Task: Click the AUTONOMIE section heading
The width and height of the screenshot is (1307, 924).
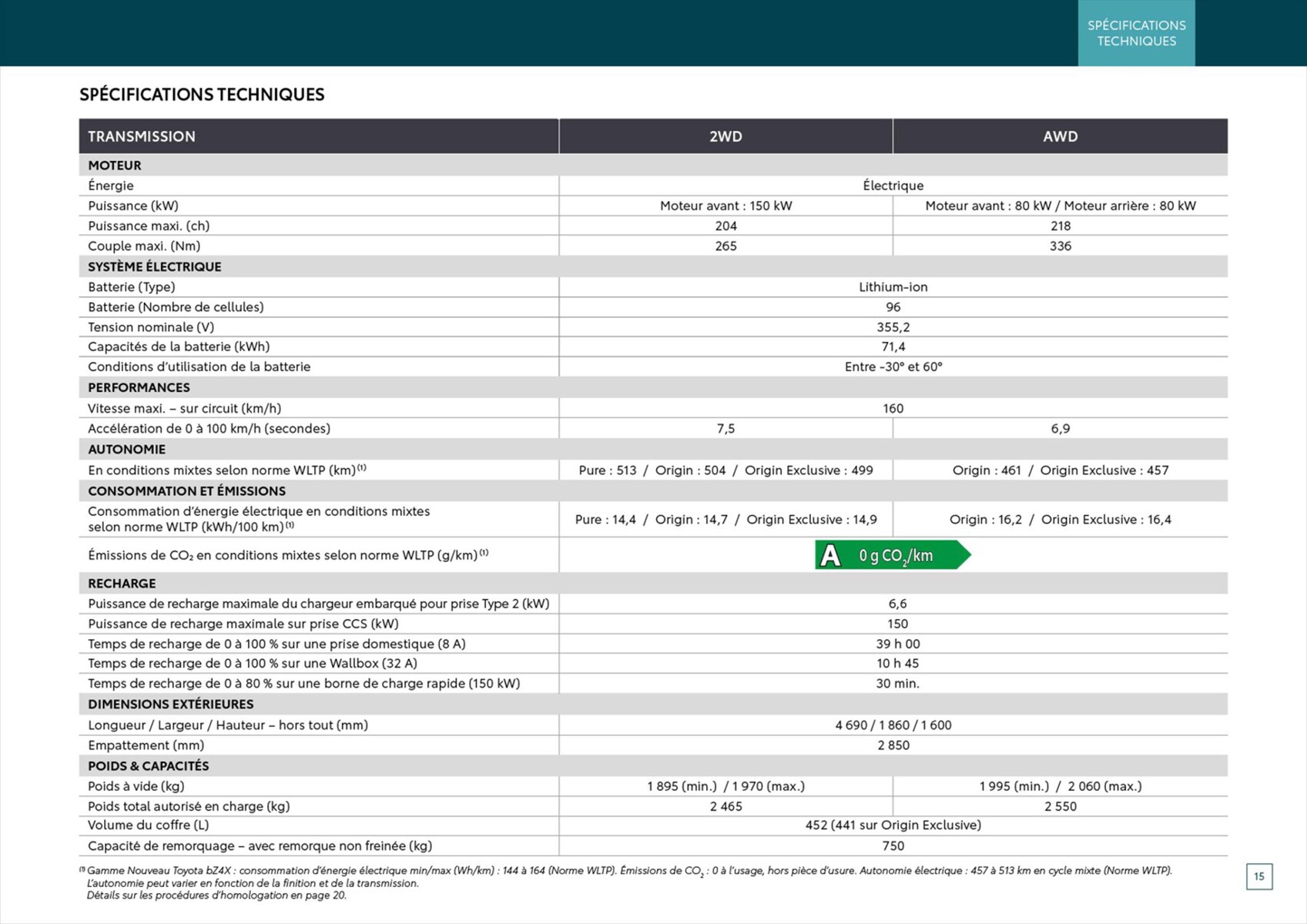Action: 126,449
